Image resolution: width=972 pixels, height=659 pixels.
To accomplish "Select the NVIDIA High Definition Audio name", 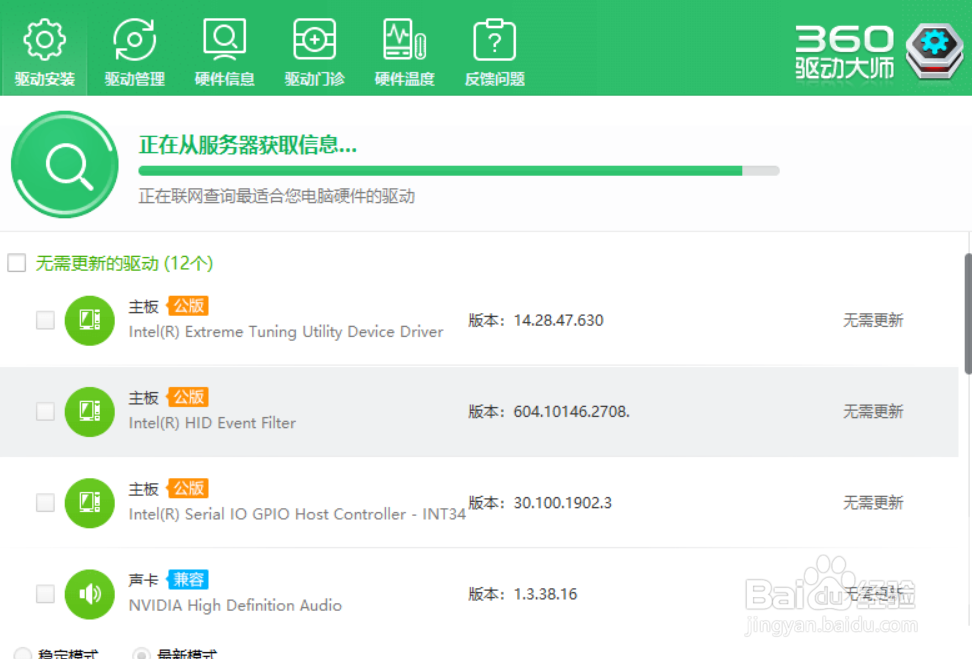I will (235, 605).
